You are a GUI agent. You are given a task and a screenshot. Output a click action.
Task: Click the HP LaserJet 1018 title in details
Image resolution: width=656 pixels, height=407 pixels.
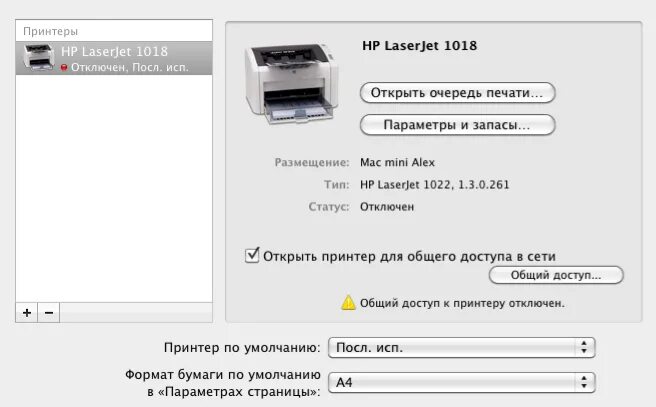419,45
